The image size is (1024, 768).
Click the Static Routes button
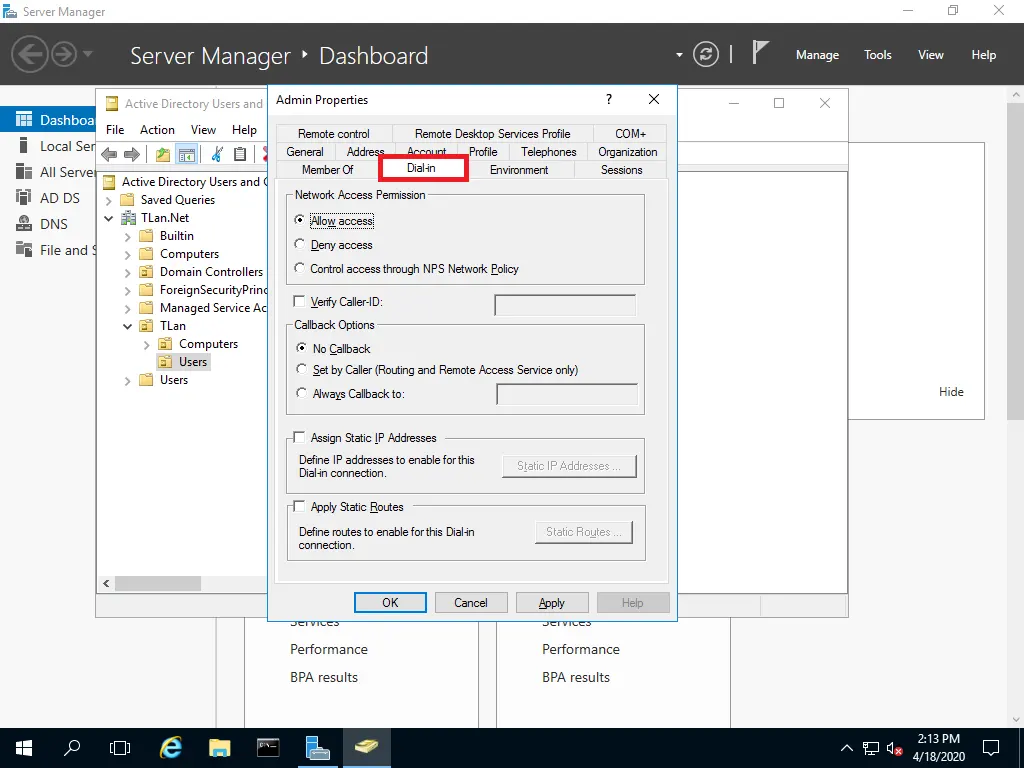point(584,532)
